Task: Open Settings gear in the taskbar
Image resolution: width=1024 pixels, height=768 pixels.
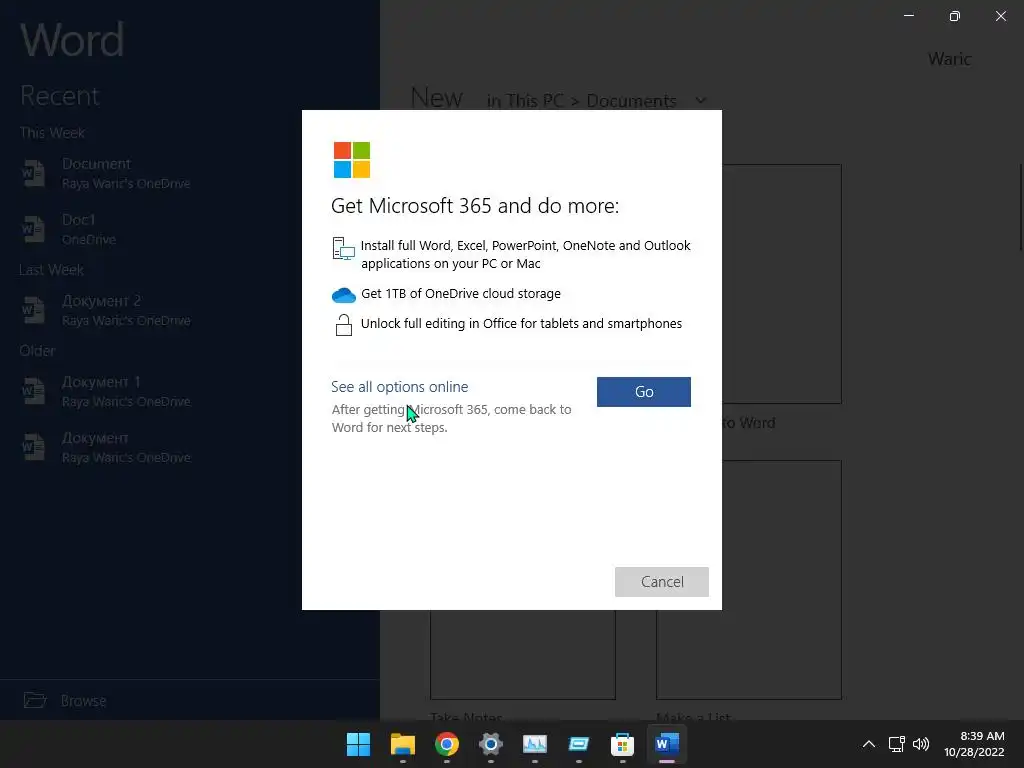Action: 490,744
